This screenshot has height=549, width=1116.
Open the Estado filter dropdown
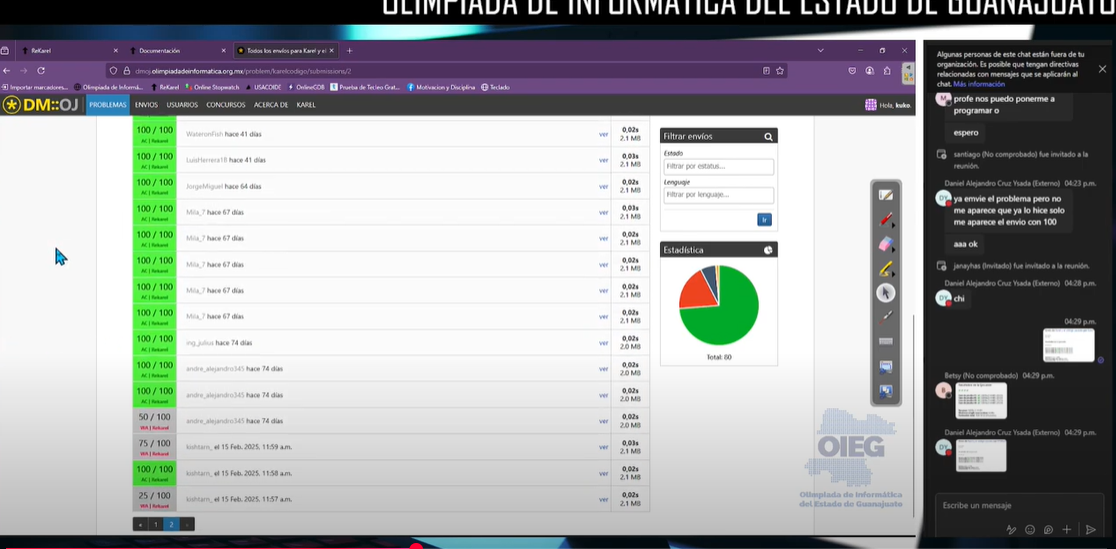[x=718, y=166]
